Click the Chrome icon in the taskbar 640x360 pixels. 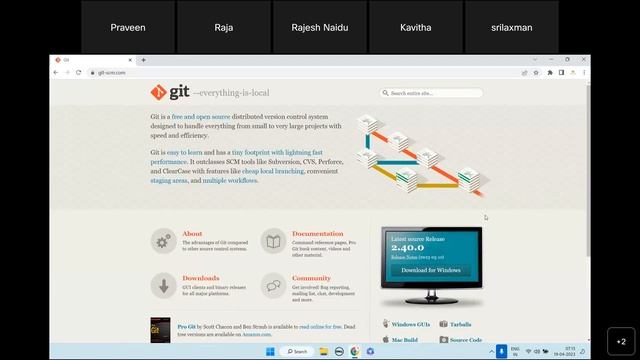tap(355, 351)
